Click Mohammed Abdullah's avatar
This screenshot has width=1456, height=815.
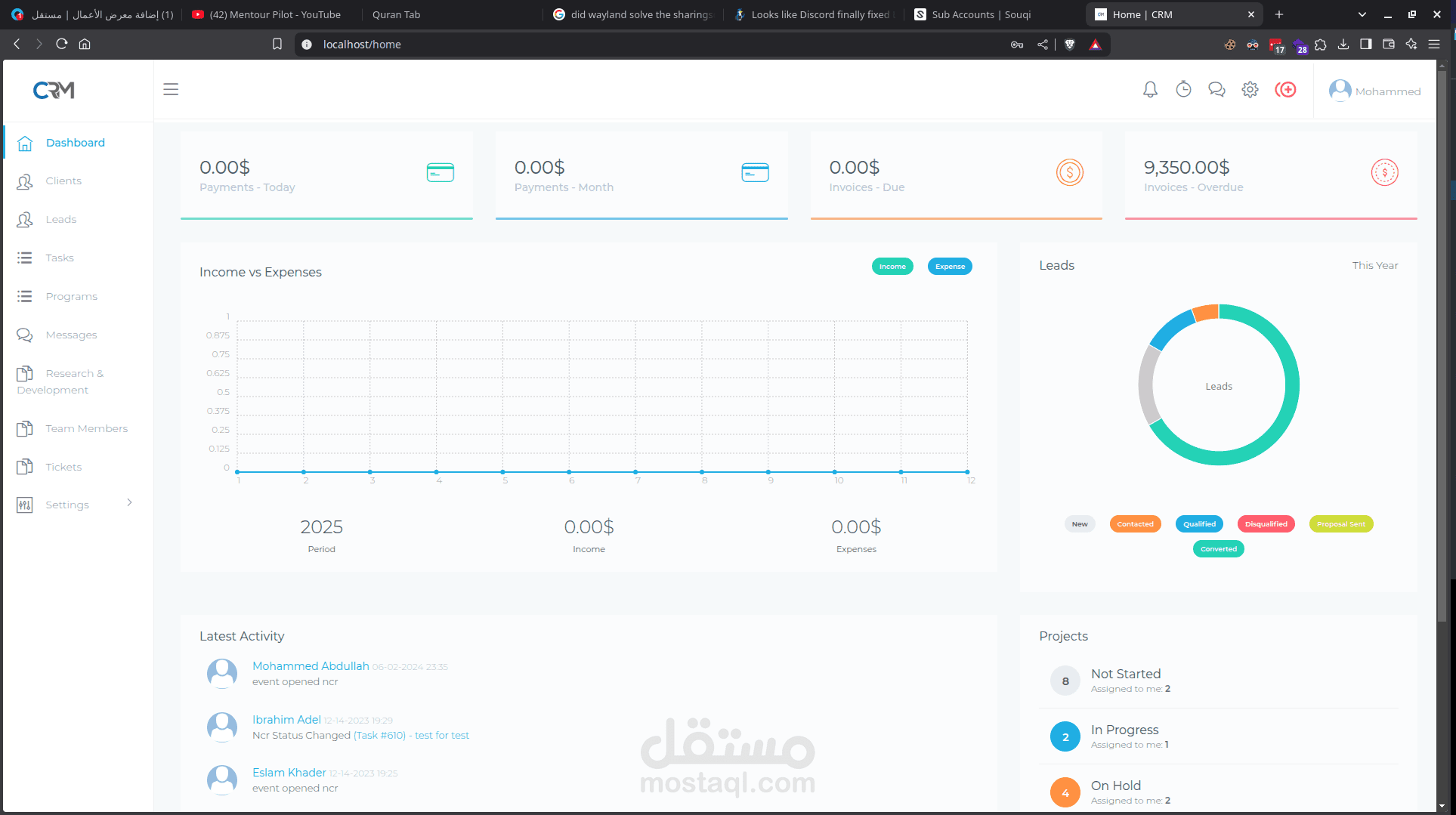coord(222,673)
